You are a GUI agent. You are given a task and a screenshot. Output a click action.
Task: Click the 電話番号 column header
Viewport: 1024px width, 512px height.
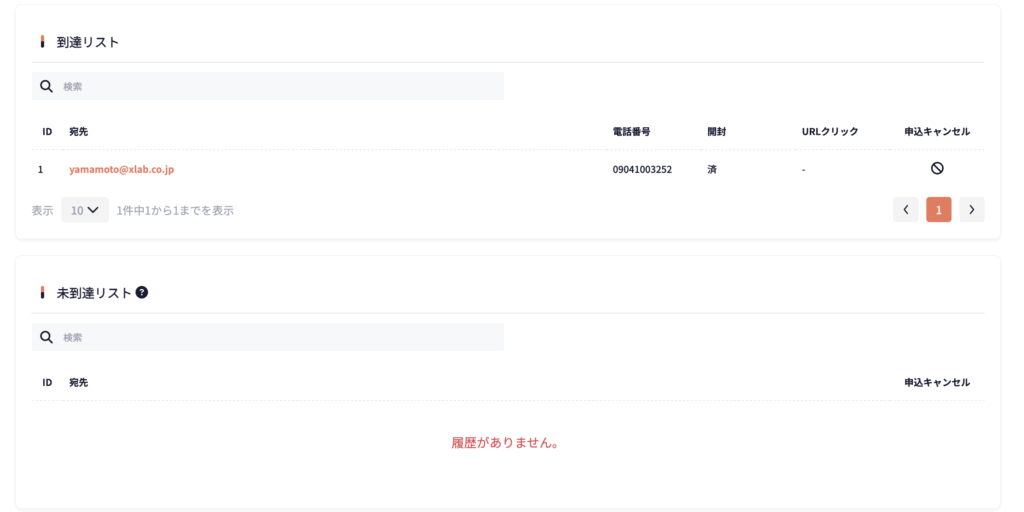(x=631, y=132)
